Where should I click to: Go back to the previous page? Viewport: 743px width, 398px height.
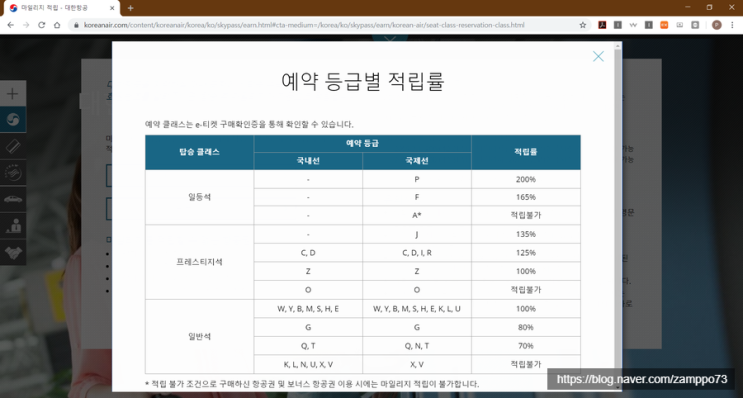[10, 25]
